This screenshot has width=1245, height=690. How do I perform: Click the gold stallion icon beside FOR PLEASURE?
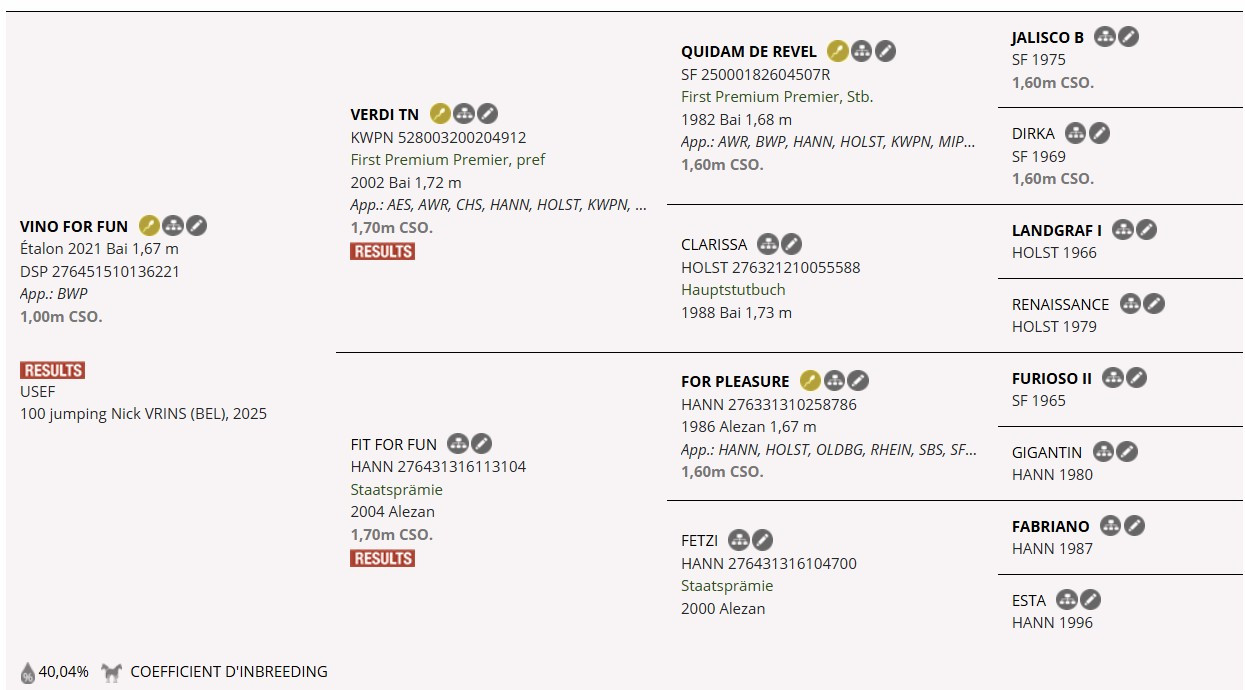pyautogui.click(x=810, y=381)
